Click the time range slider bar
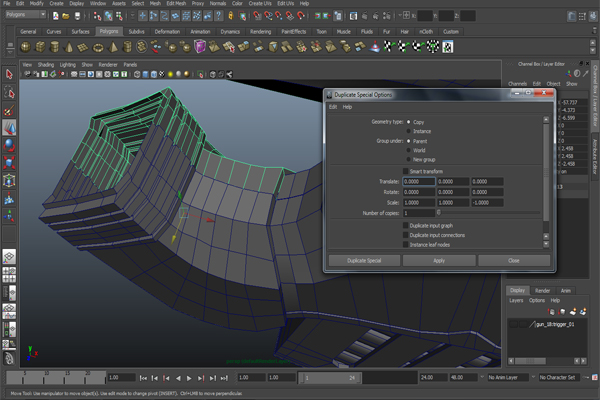 331,378
